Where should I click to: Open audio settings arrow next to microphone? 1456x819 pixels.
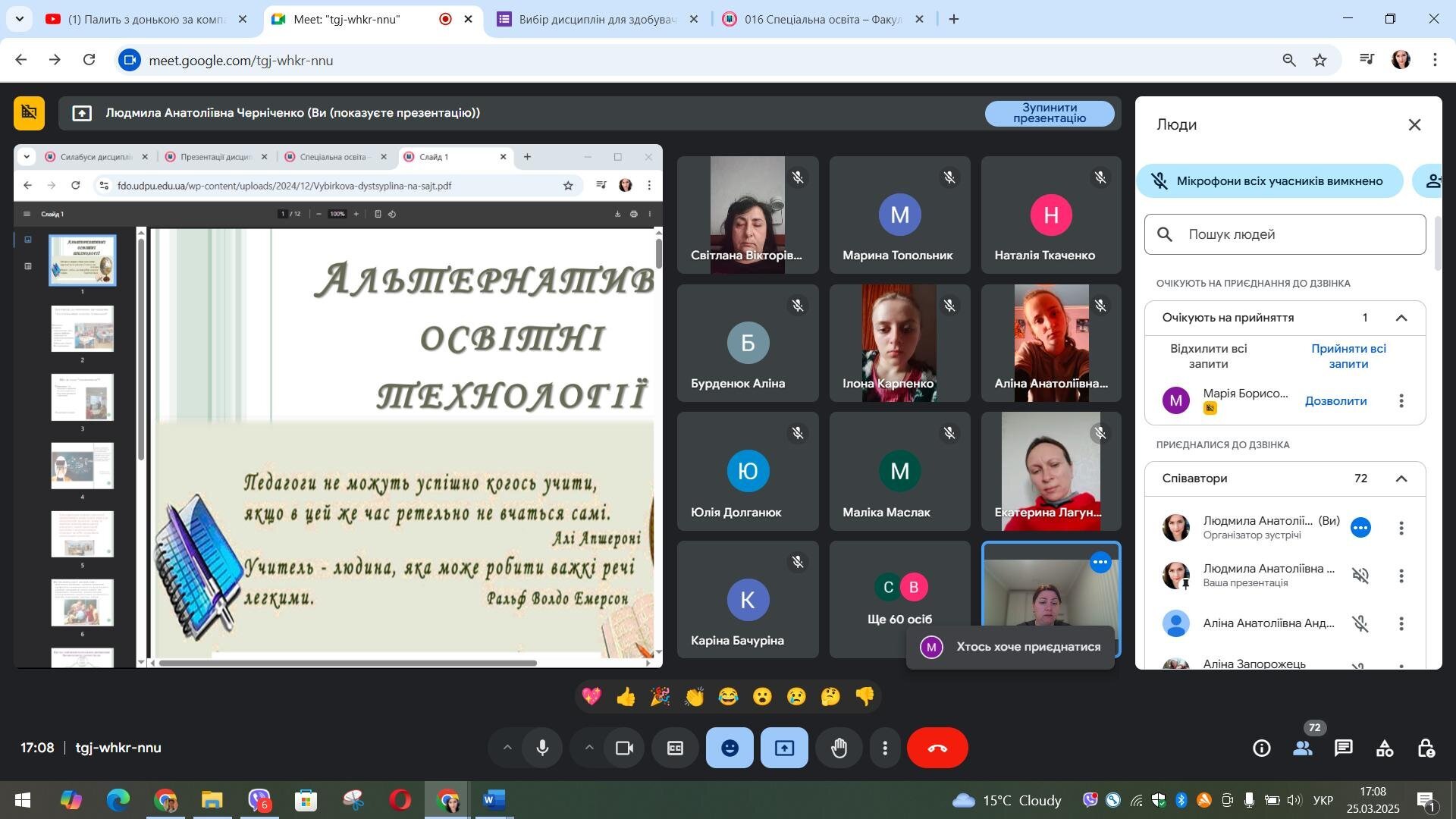(507, 748)
